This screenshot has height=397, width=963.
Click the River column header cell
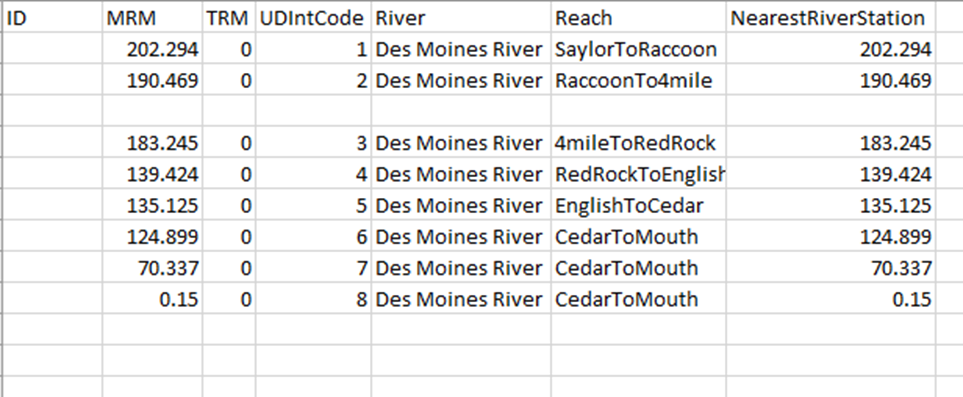[461, 18]
